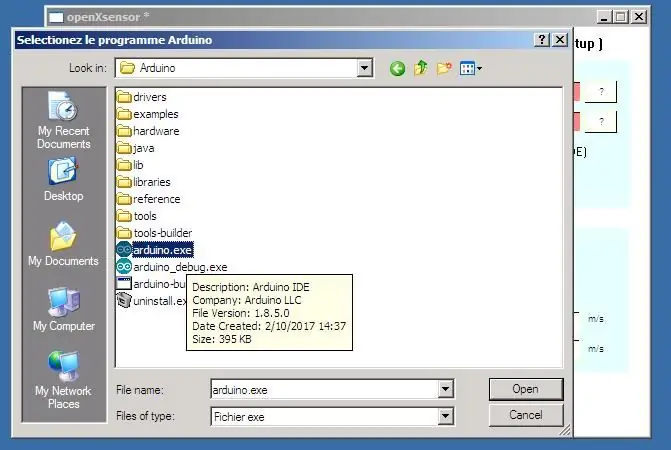Select the arduino.exe file

[x=155, y=250]
